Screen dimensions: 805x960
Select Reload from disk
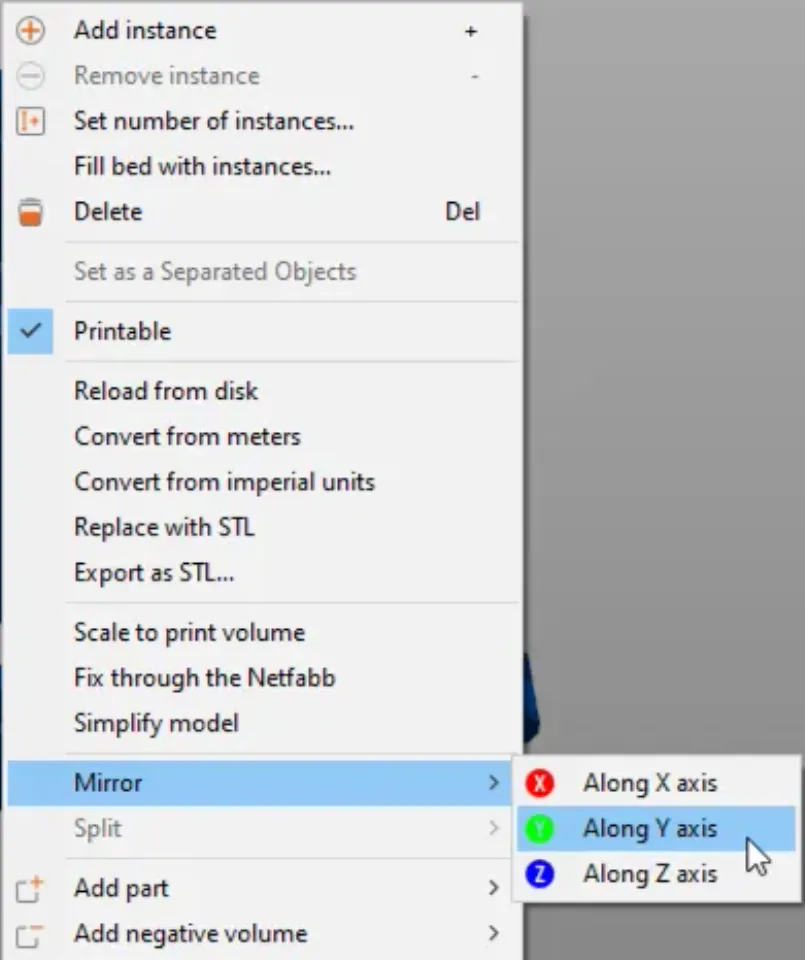tap(166, 391)
